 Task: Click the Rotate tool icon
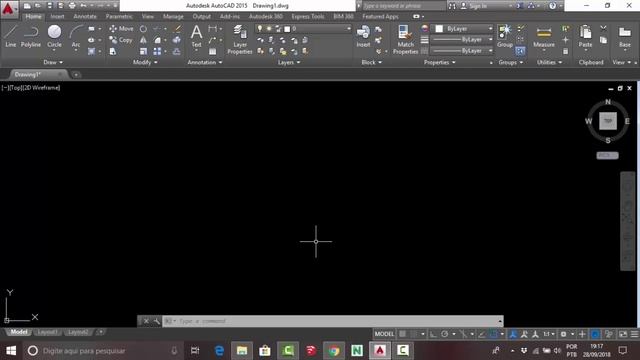pyautogui.click(x=143, y=29)
